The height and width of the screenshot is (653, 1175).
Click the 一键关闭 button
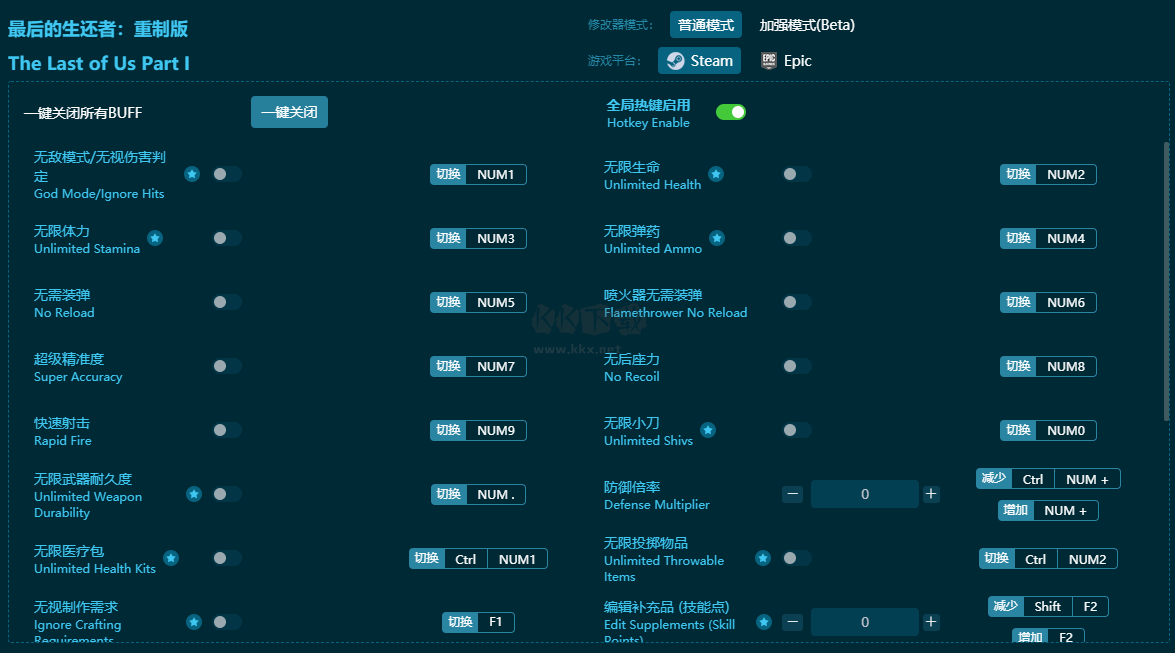tap(289, 112)
